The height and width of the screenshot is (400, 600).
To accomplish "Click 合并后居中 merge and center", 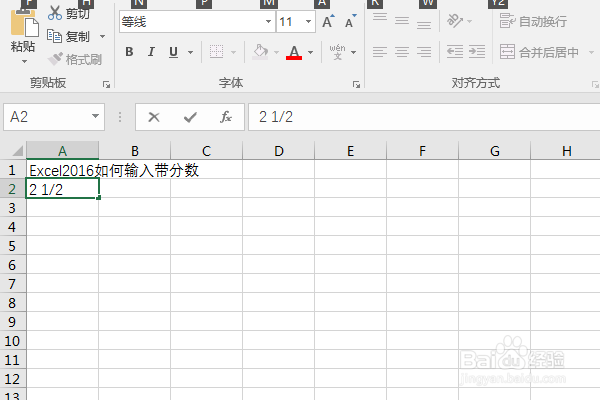I will pos(539,52).
